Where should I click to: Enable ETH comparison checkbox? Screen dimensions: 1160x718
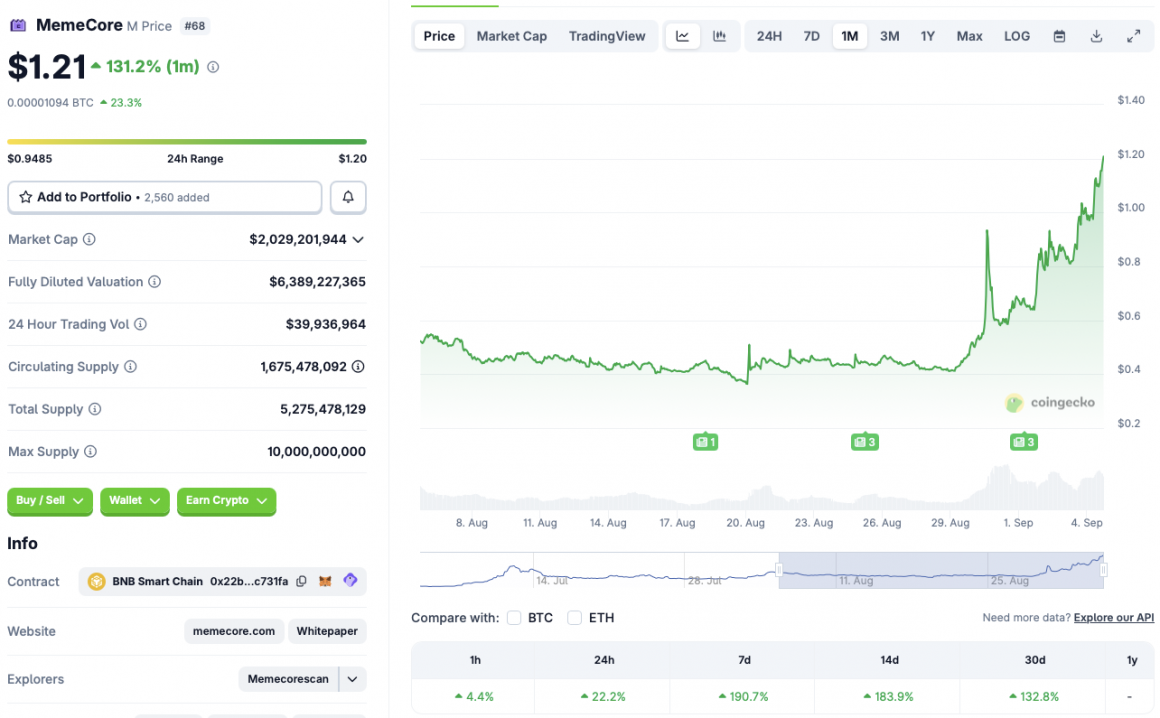(574, 617)
